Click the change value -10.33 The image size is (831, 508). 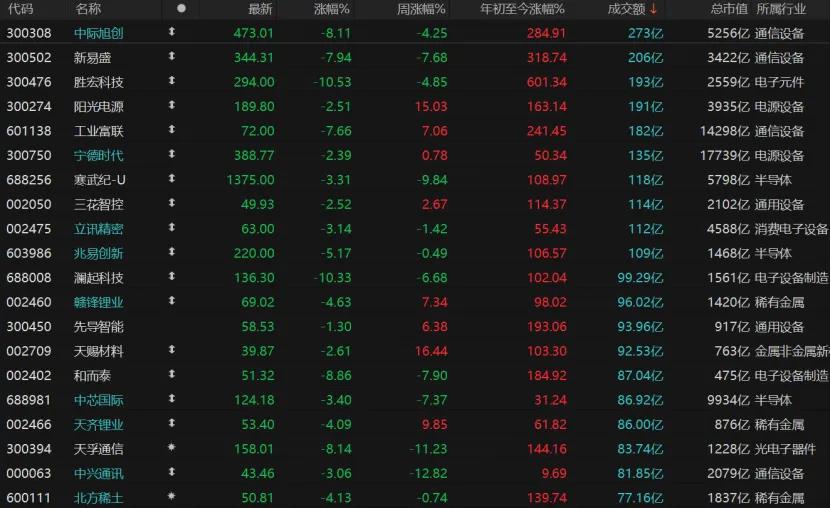(332, 278)
